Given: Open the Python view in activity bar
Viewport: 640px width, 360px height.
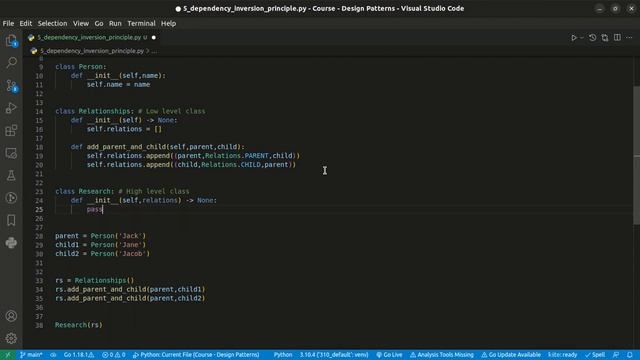Looking at the screenshot, I should (x=11, y=243).
